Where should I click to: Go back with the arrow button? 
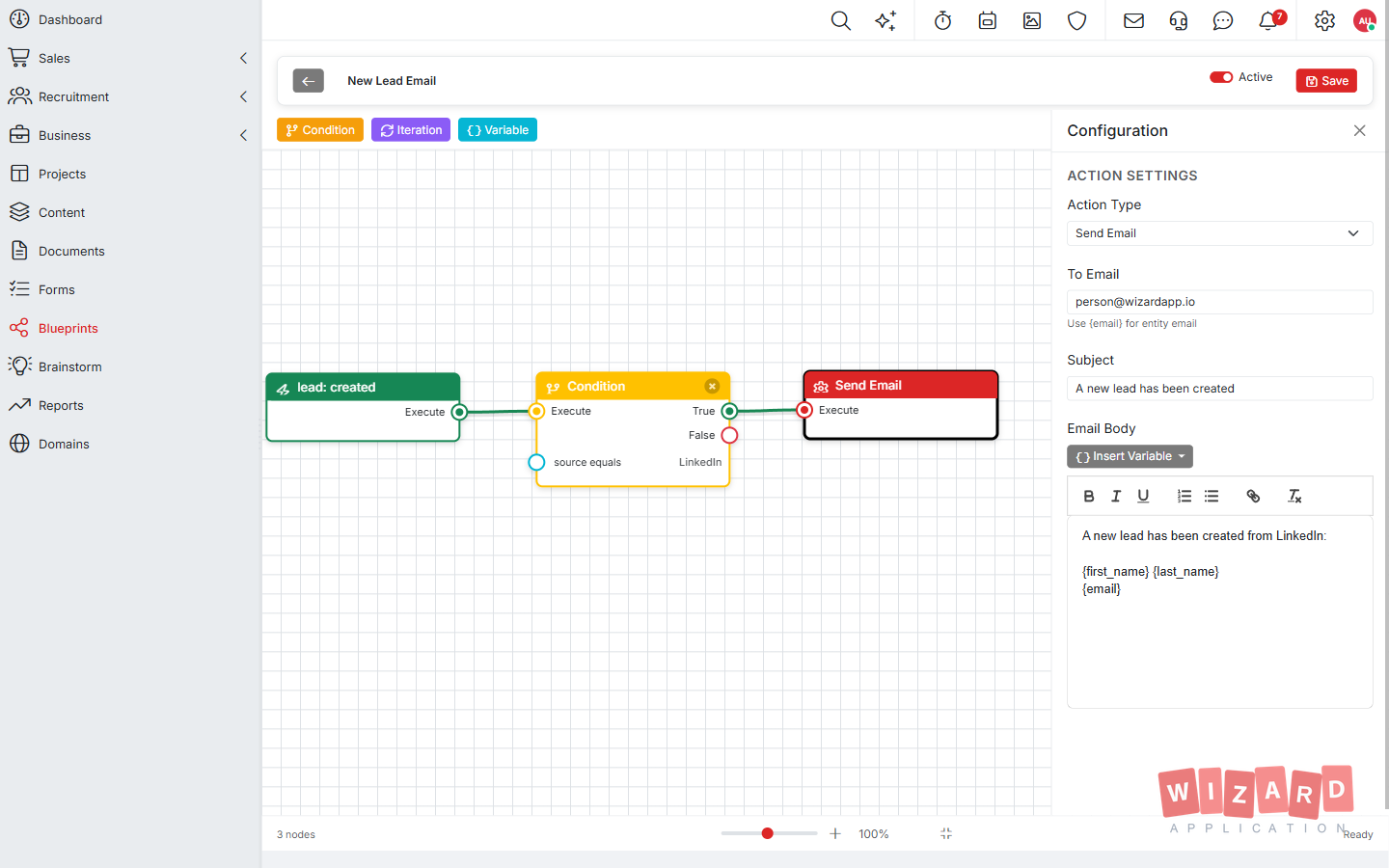[309, 81]
